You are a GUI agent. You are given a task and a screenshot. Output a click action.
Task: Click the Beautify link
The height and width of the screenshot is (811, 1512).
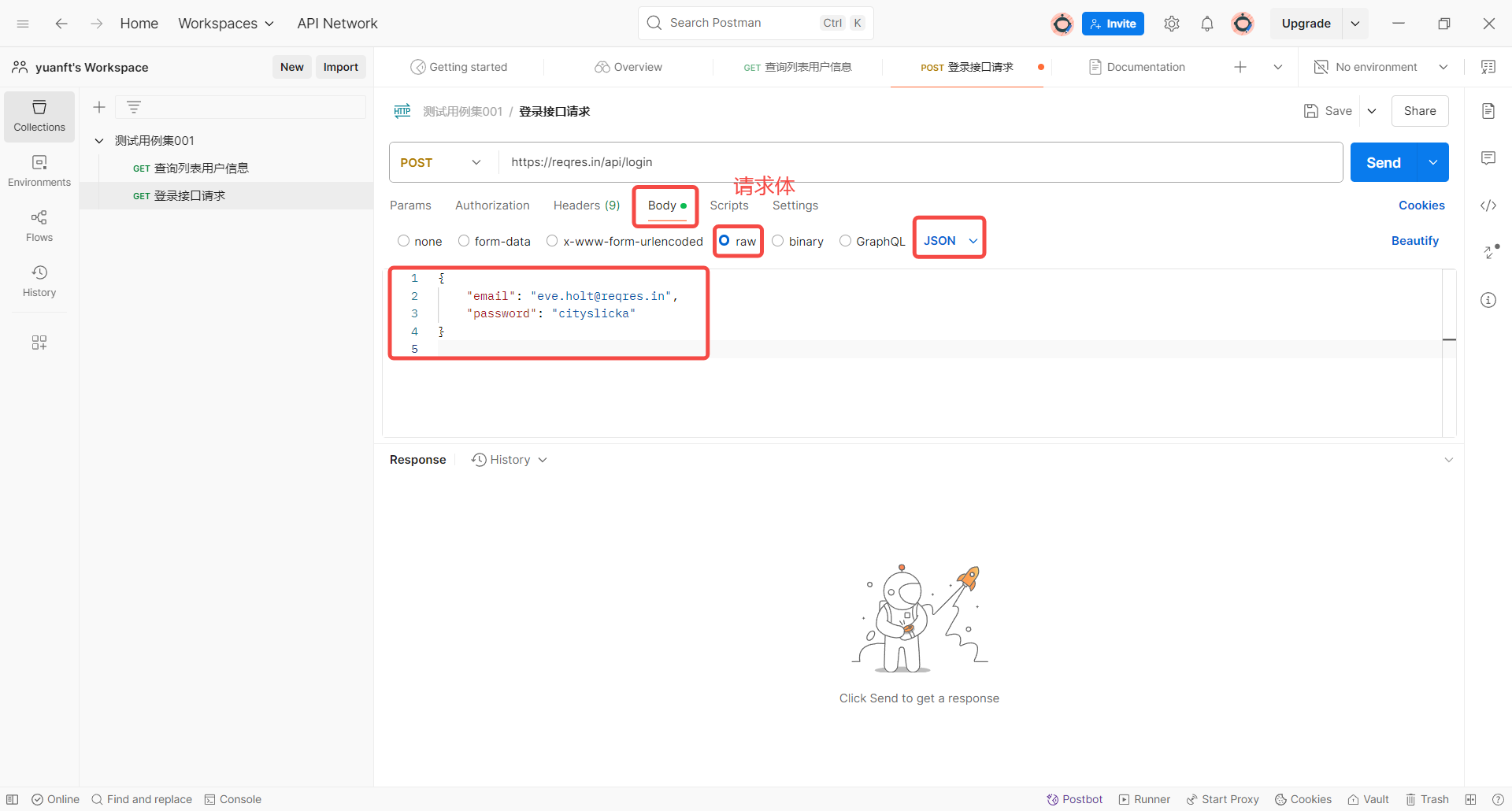click(x=1415, y=241)
